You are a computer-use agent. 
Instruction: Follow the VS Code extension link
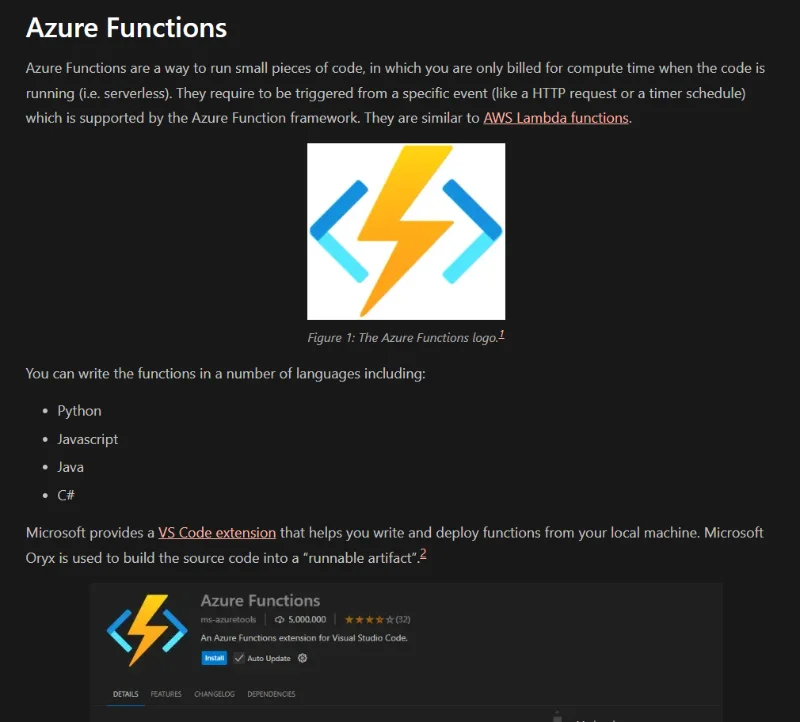(217, 533)
